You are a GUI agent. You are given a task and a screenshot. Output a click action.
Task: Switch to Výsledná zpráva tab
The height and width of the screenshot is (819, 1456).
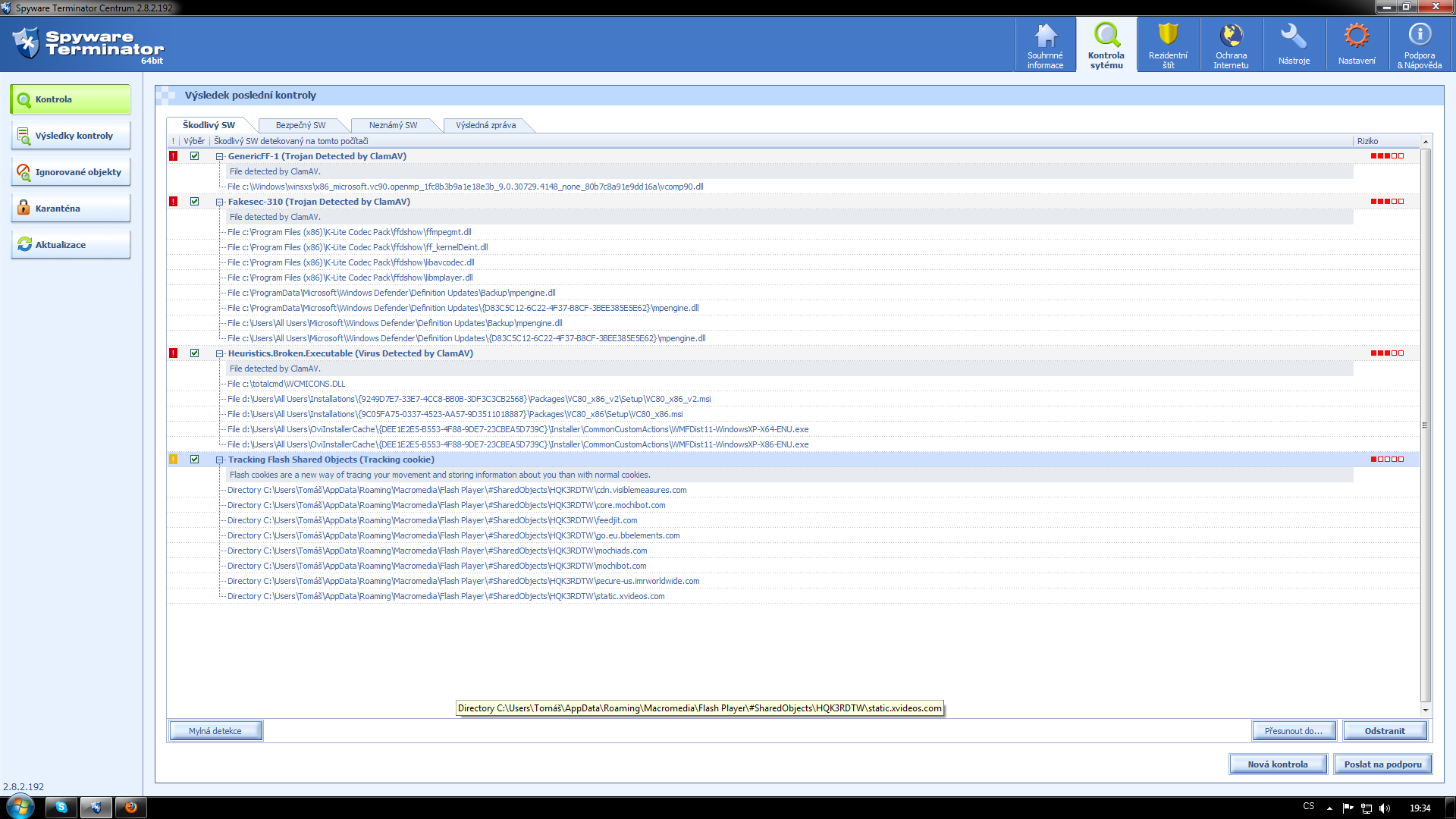tap(485, 125)
